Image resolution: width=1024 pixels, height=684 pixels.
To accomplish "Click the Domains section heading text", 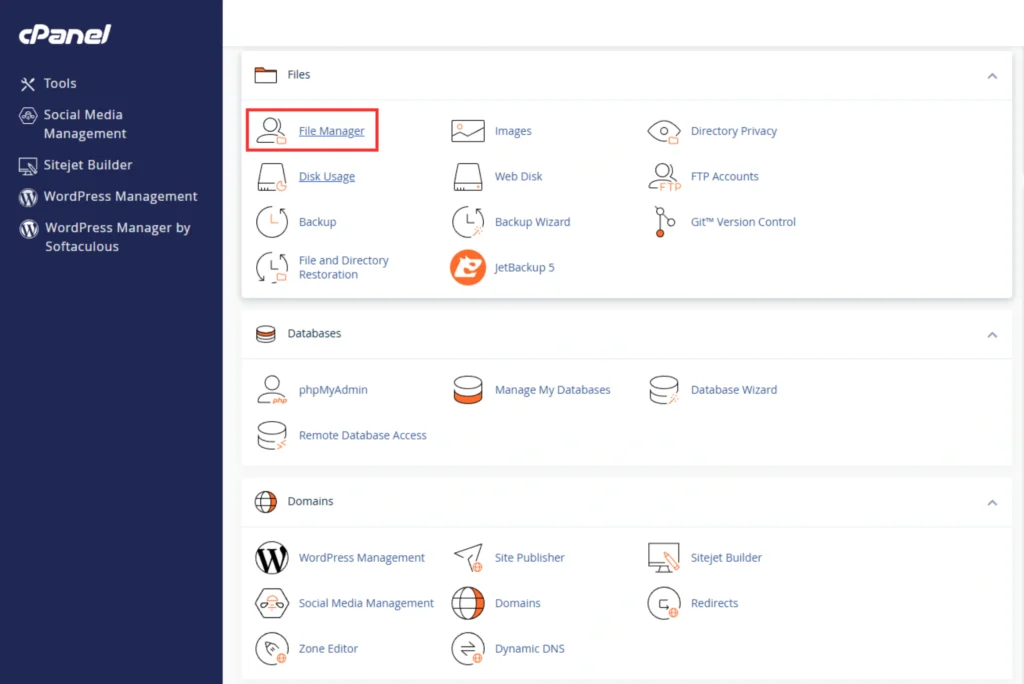I will (310, 501).
